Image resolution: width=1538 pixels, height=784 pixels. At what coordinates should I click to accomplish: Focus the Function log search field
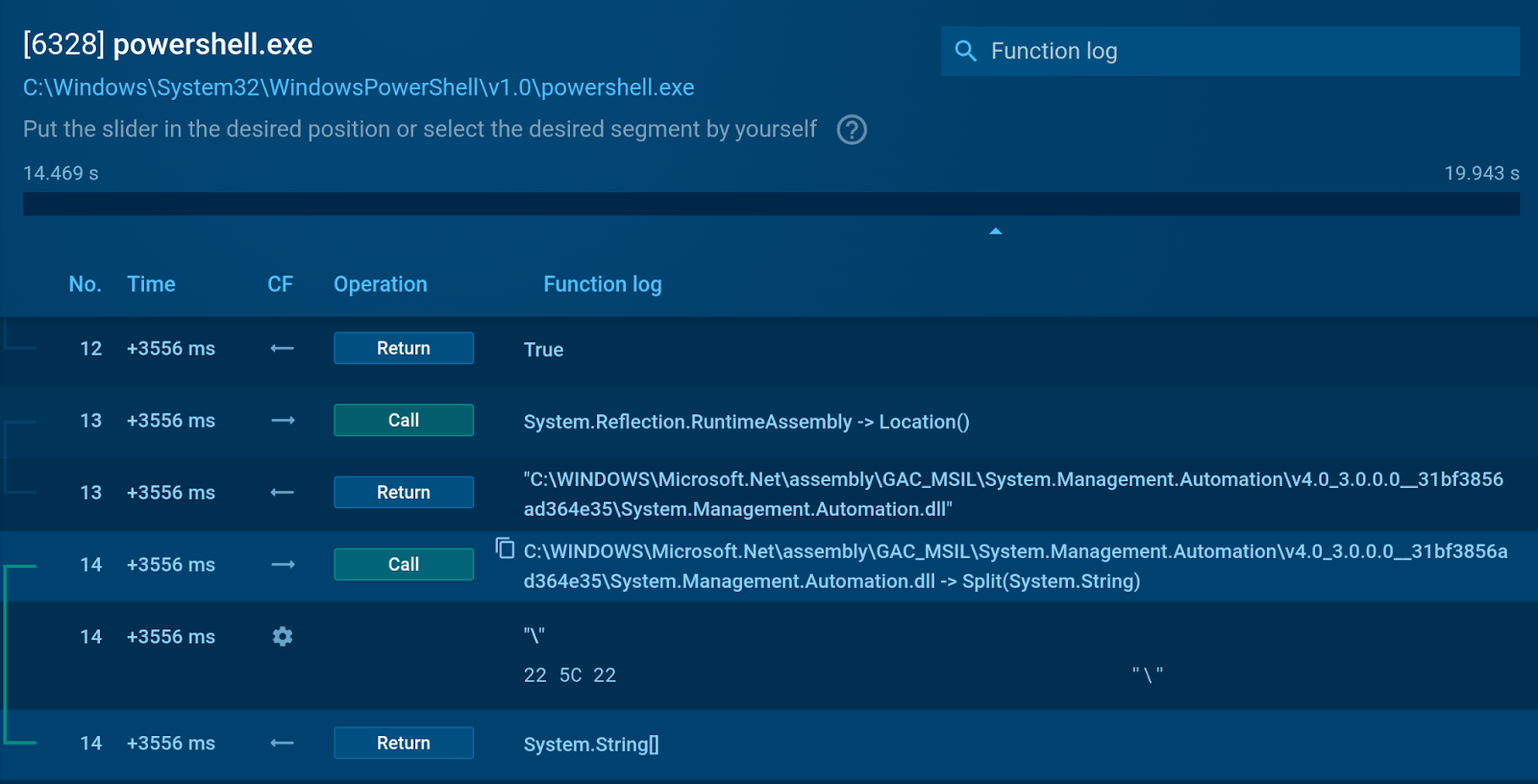(1230, 51)
